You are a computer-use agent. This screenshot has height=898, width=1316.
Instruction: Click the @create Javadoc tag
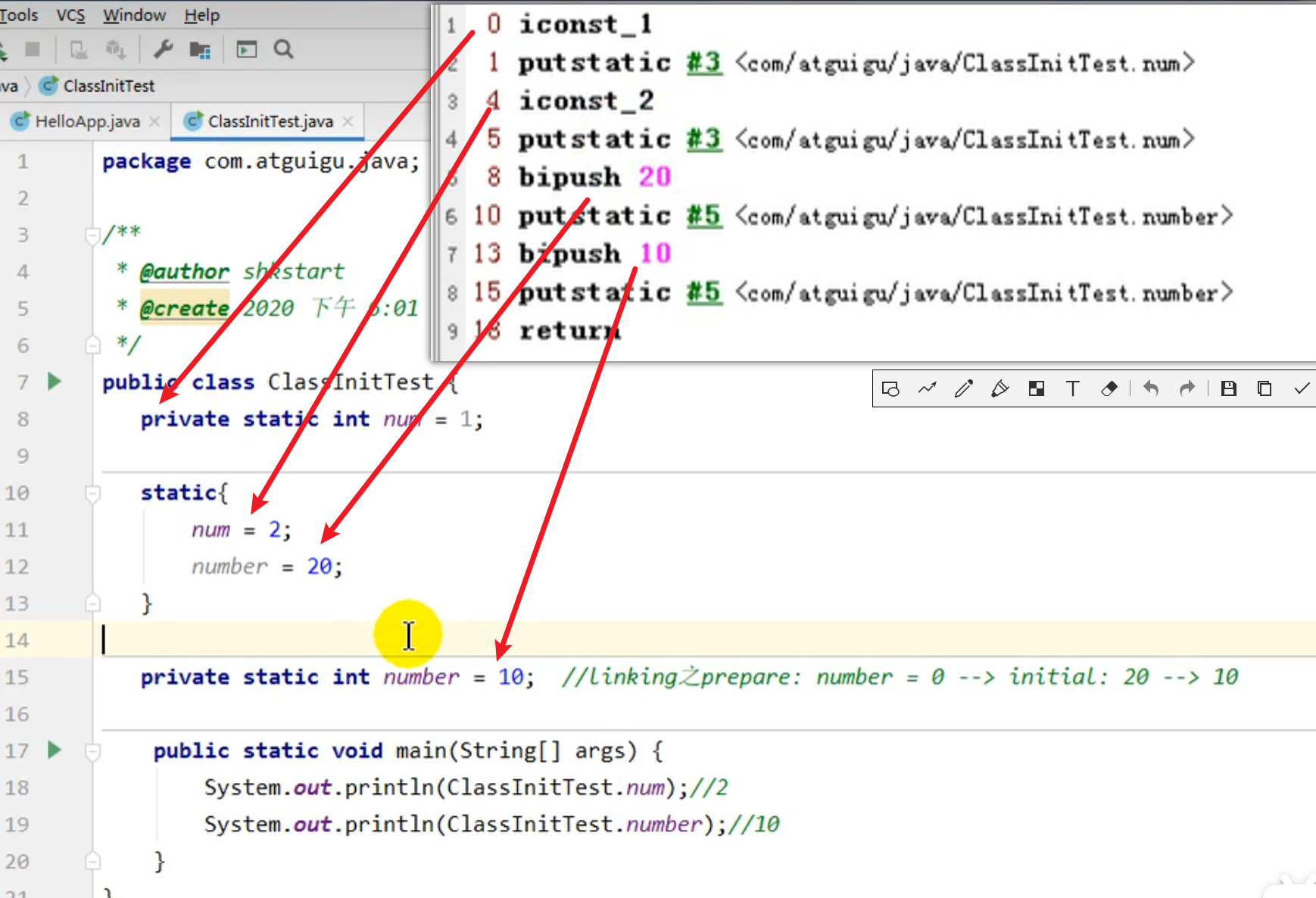184,308
